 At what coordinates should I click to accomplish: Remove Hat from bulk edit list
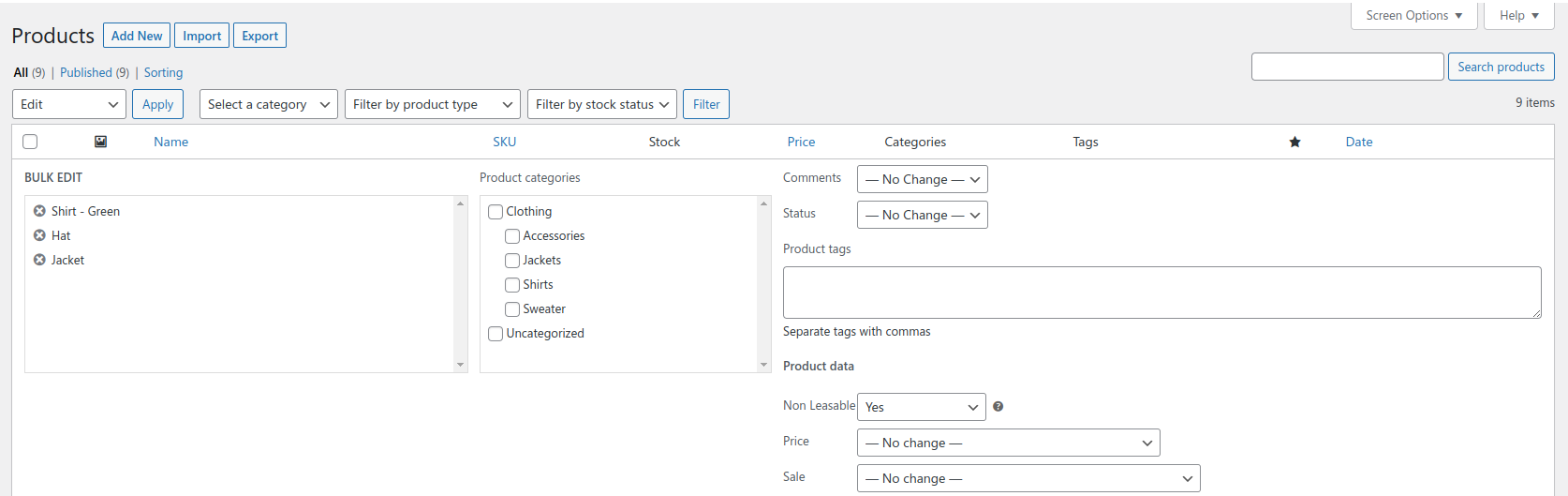point(39,235)
